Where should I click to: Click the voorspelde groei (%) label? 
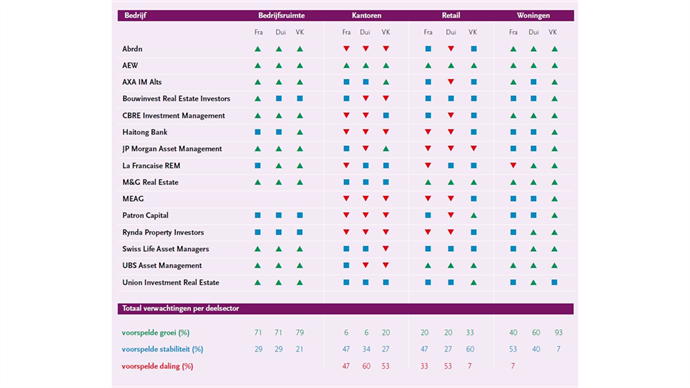tap(155, 333)
